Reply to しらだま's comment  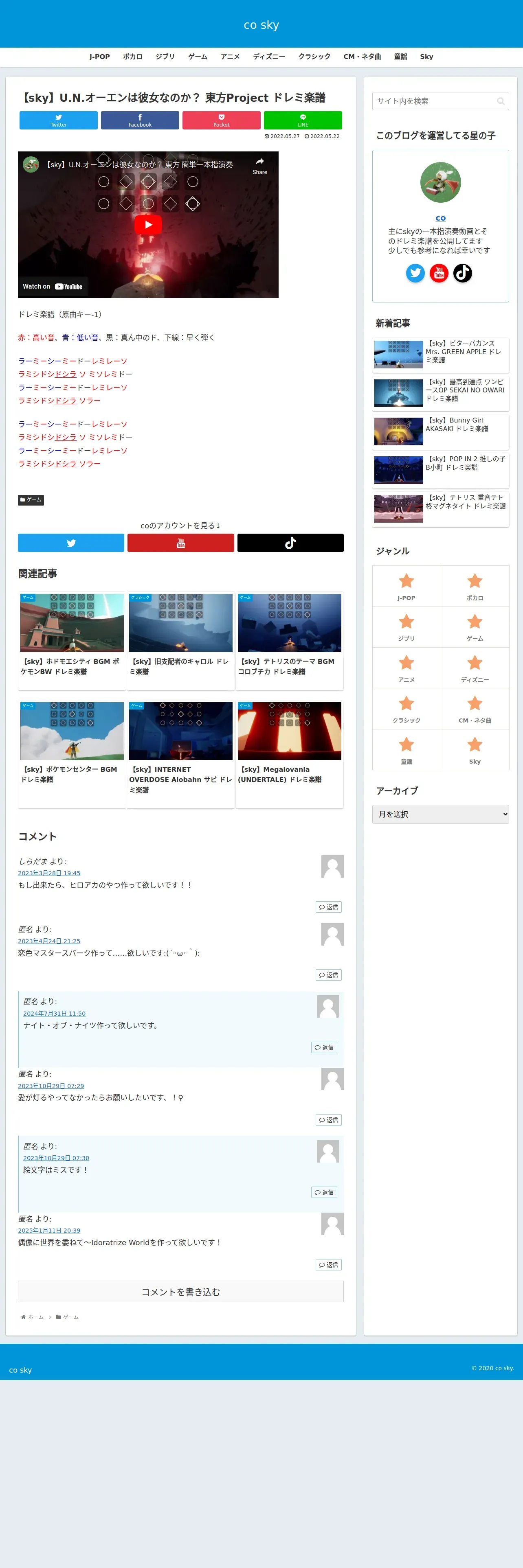point(329,907)
